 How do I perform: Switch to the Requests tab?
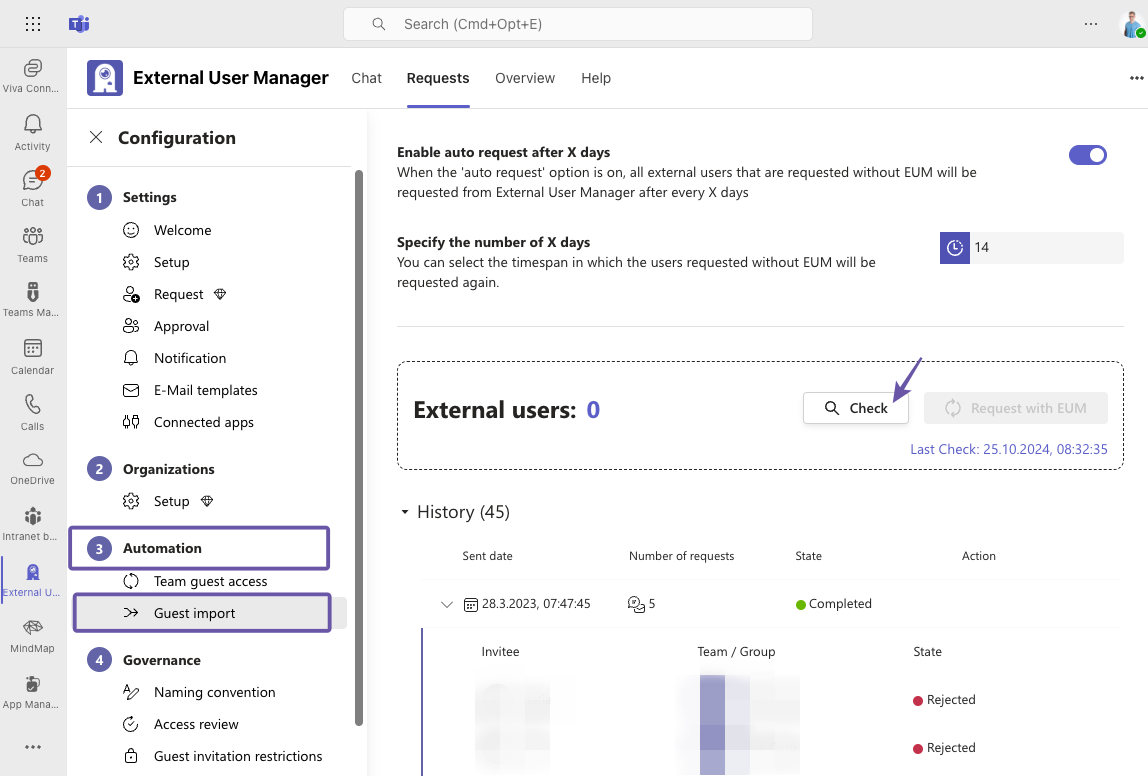pos(438,78)
